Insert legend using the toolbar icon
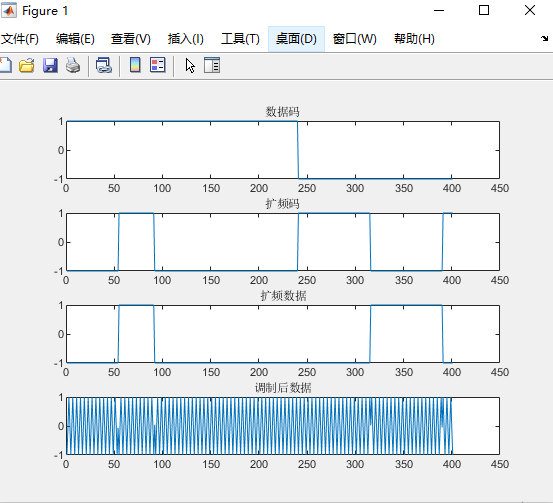Image resolution: width=553 pixels, height=503 pixels. pyautogui.click(x=158, y=65)
